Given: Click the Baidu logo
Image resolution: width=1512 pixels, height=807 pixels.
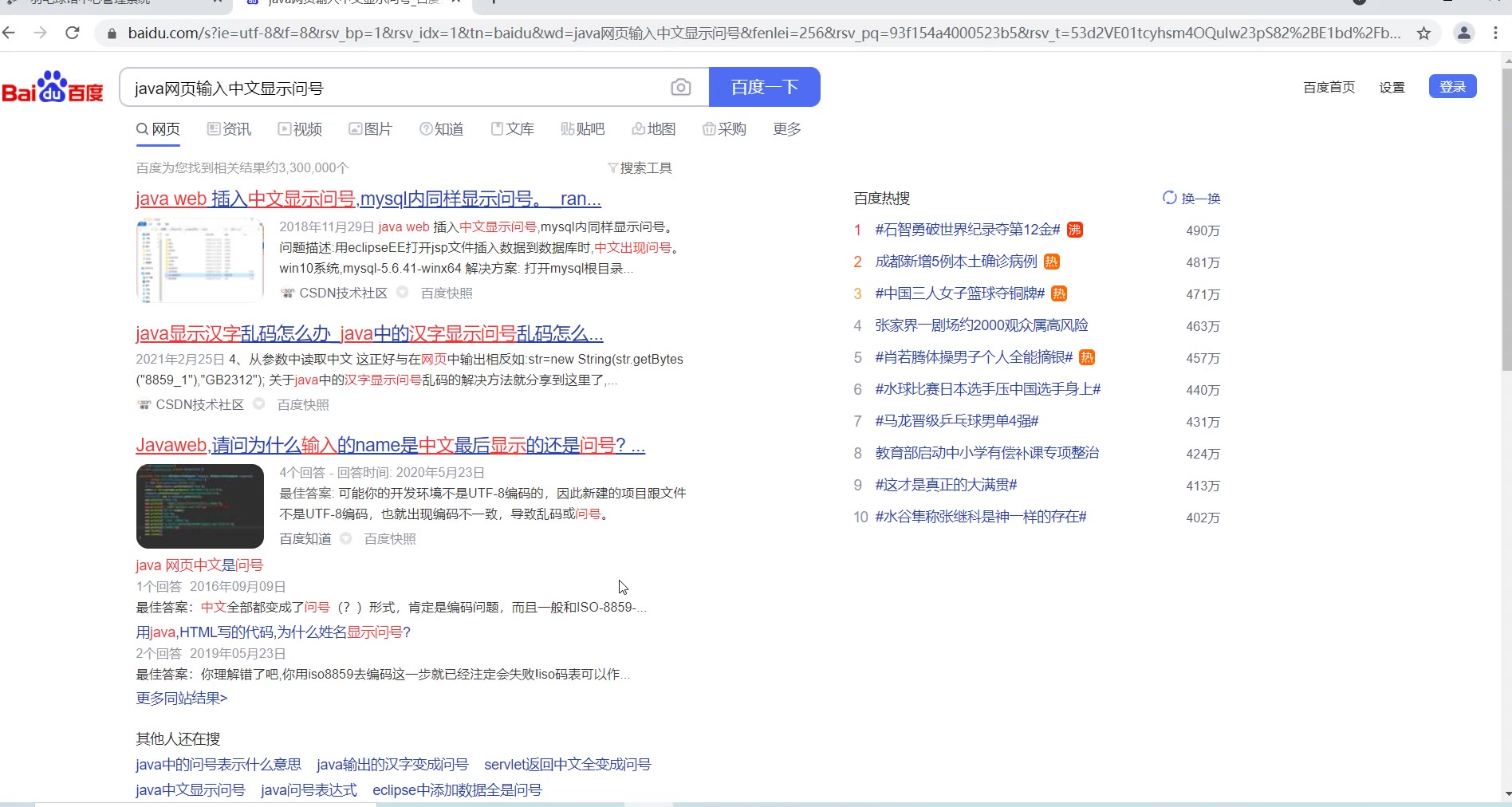Looking at the screenshot, I should [x=53, y=87].
